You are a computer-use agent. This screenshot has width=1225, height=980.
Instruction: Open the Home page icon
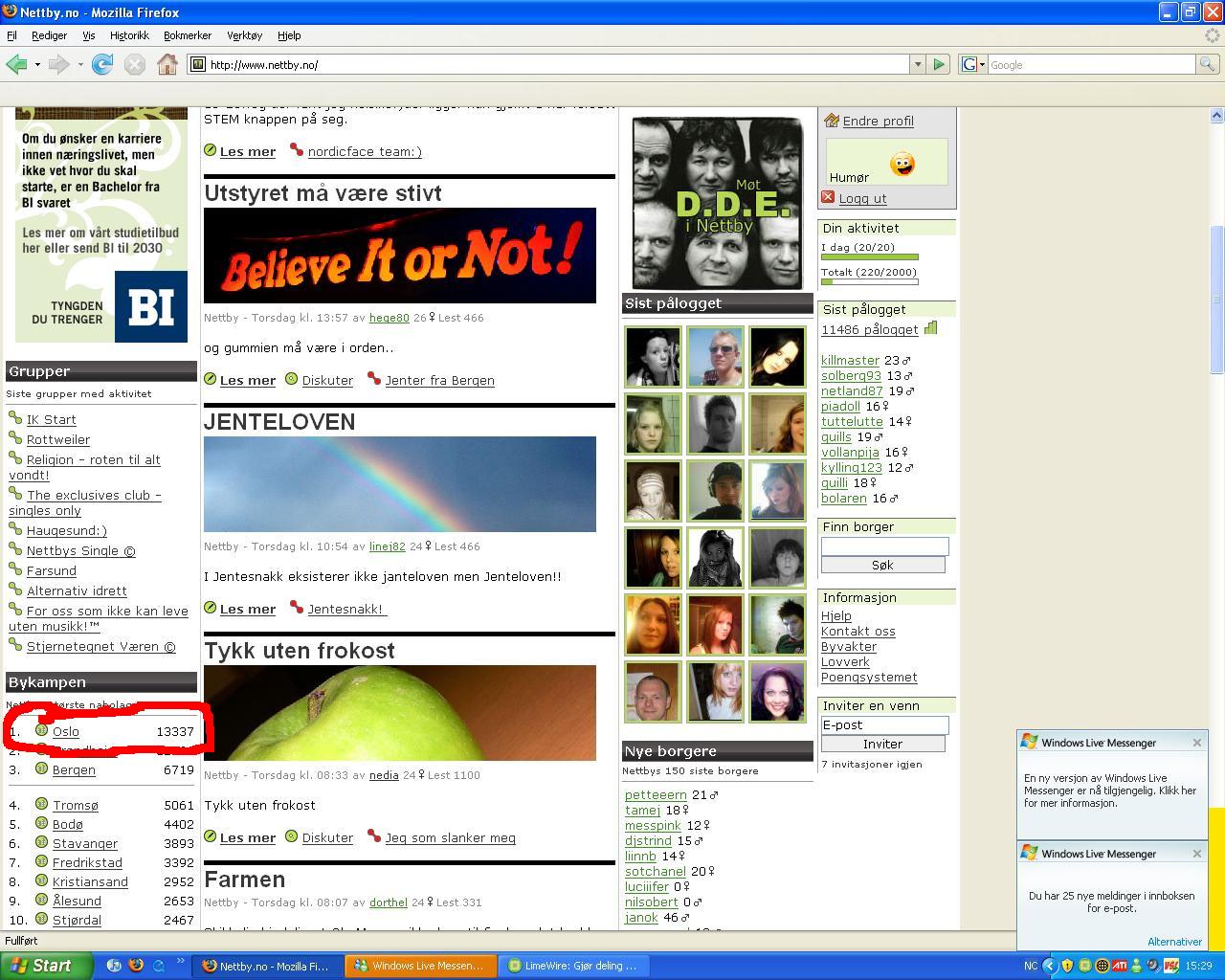pos(167,64)
